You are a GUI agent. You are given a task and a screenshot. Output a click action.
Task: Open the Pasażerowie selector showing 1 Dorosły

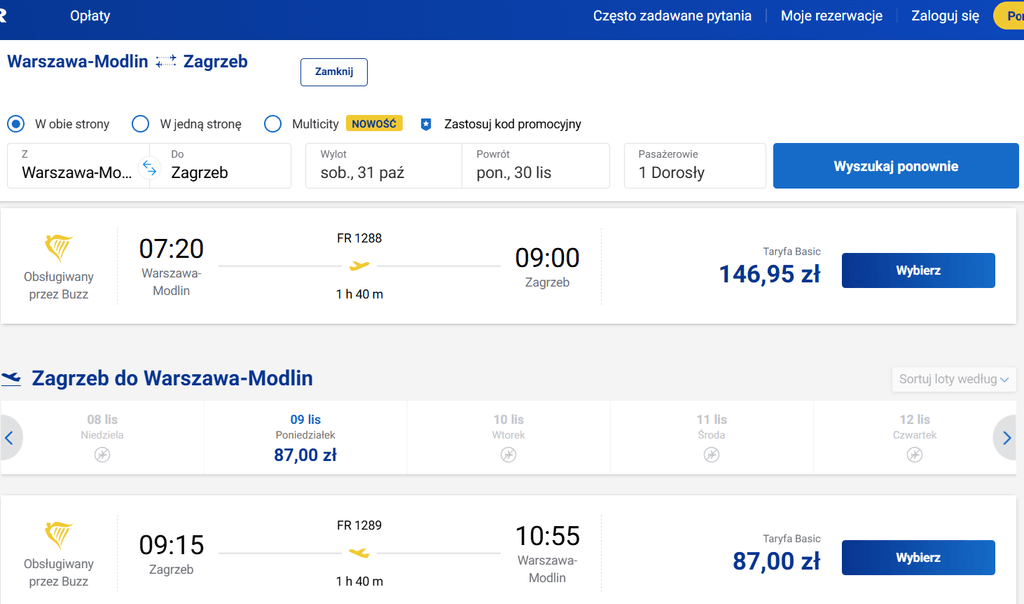click(695, 166)
